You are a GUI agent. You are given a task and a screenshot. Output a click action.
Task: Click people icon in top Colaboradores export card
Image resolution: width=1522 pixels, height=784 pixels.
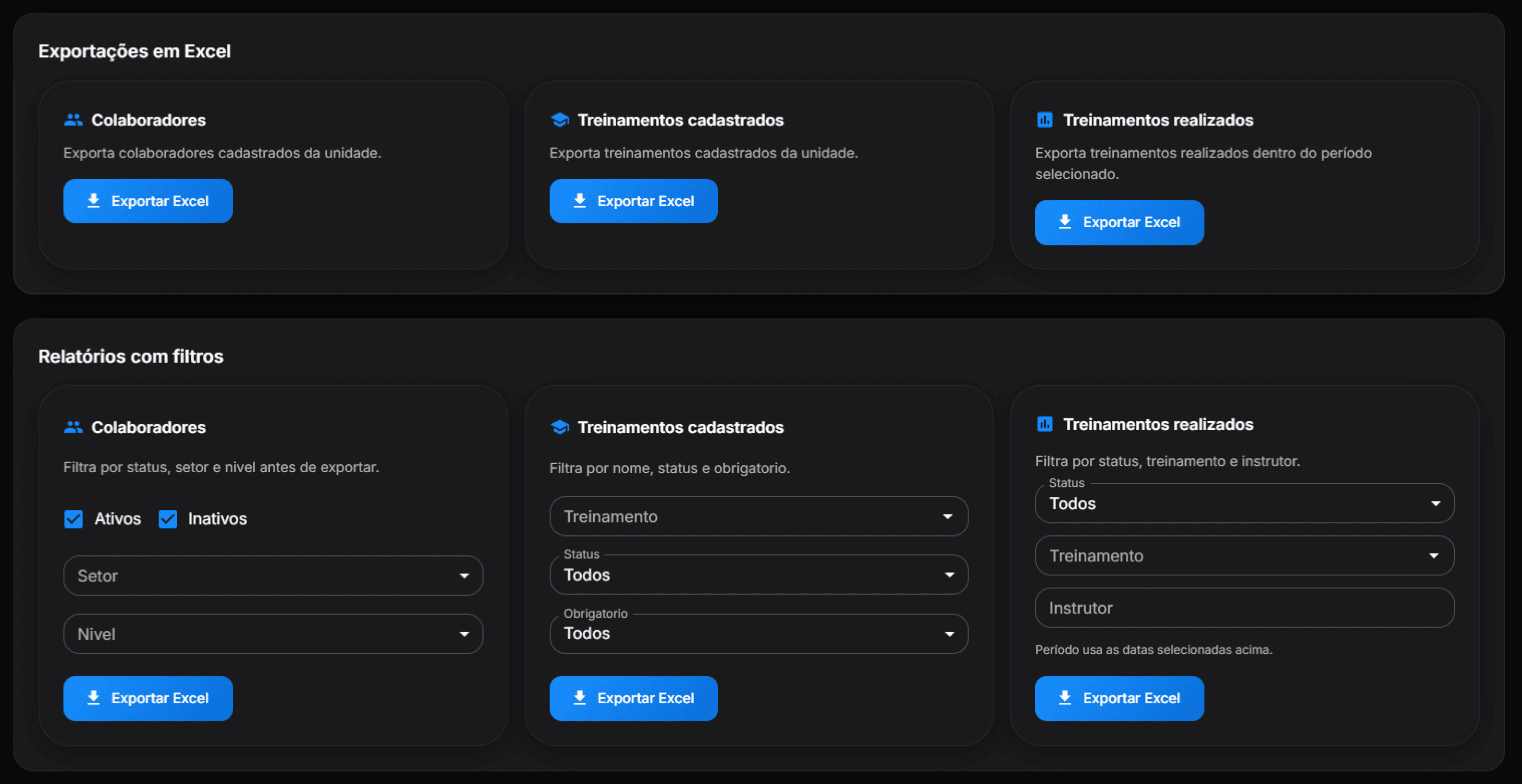coord(73,120)
